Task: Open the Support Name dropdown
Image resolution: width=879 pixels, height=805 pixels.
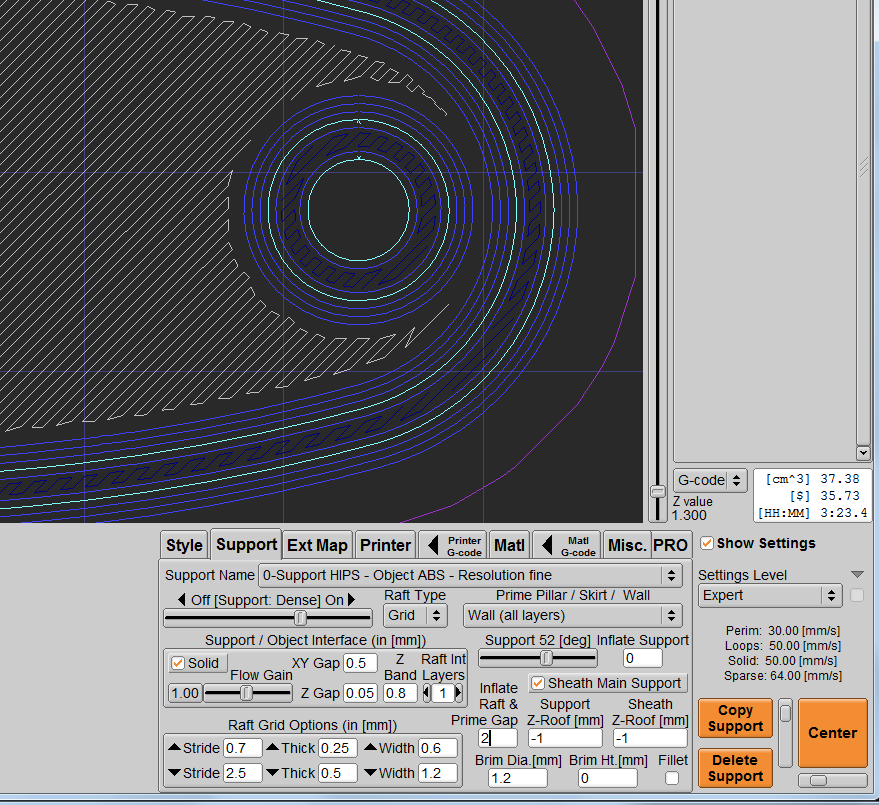Action: coord(470,575)
